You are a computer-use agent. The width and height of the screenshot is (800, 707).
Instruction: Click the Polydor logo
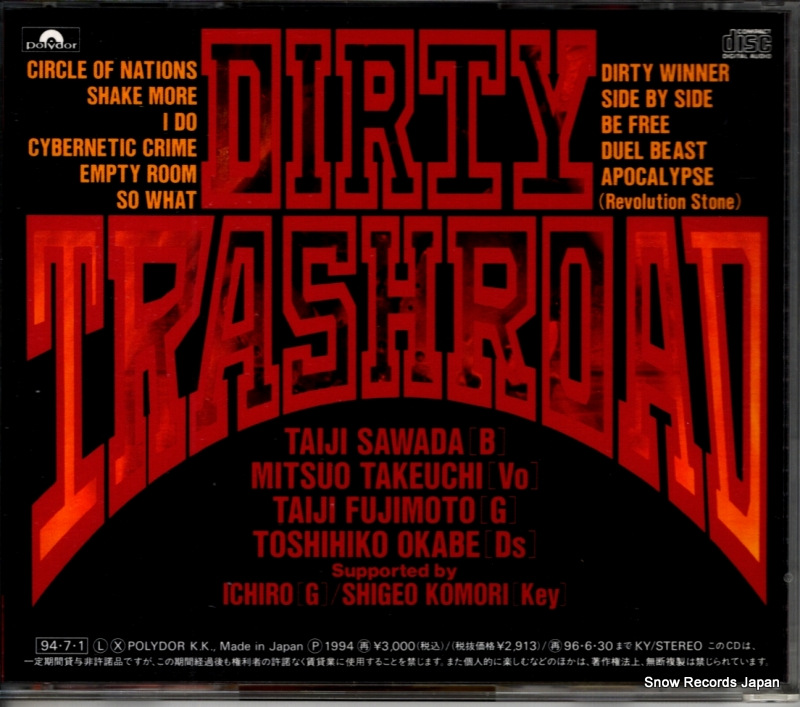pos(51,40)
